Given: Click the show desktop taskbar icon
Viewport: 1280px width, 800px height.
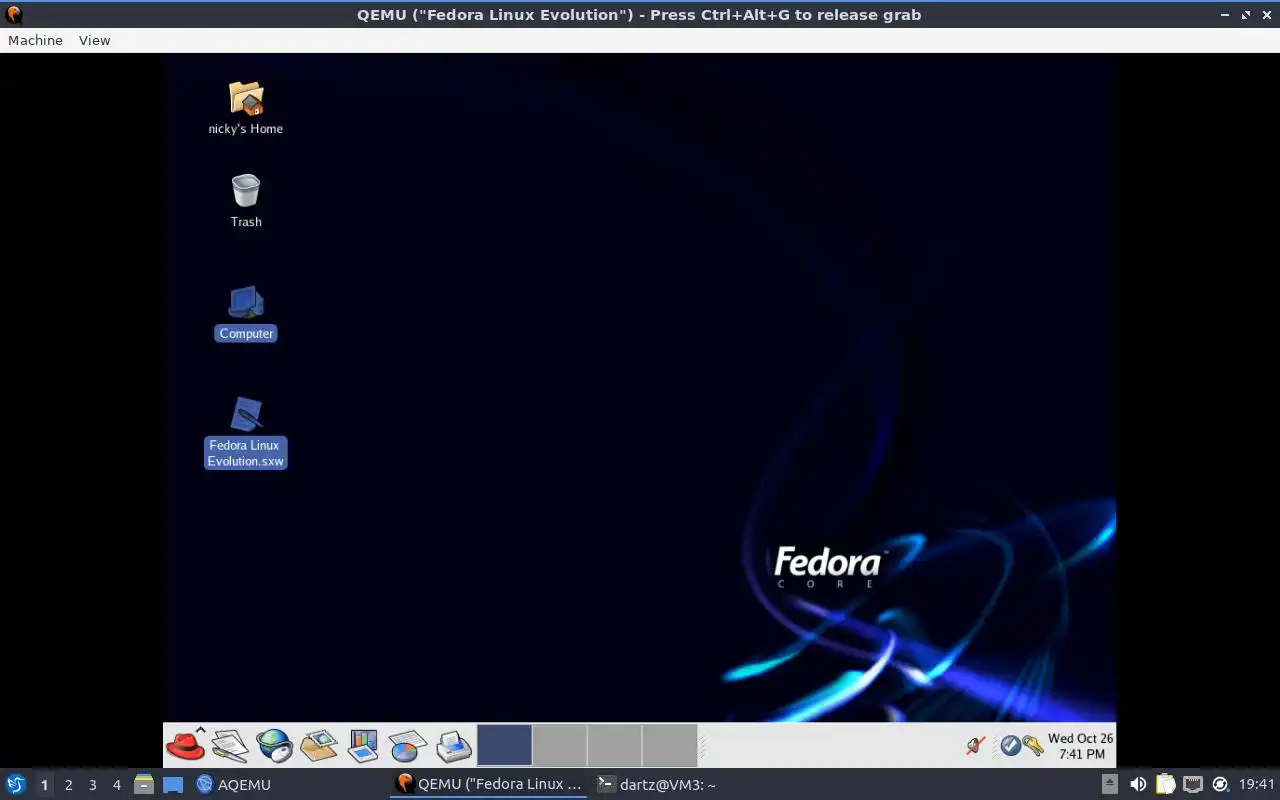Looking at the screenshot, I should coord(173,784).
